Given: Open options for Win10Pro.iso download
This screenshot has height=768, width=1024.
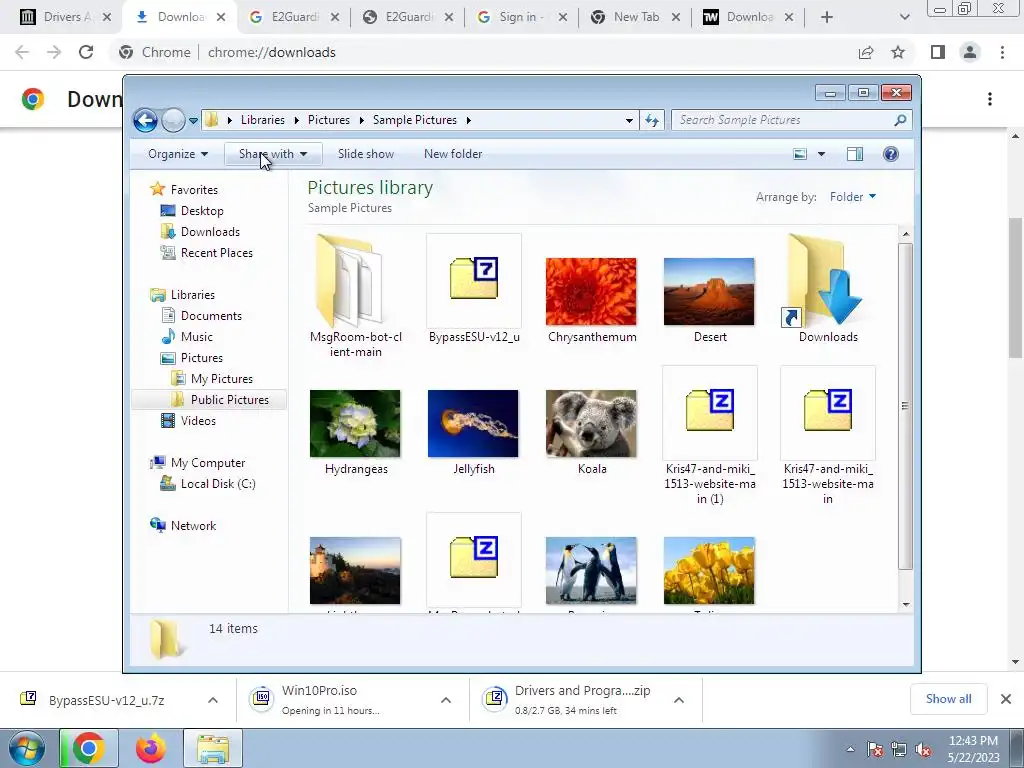Looking at the screenshot, I should (446, 700).
